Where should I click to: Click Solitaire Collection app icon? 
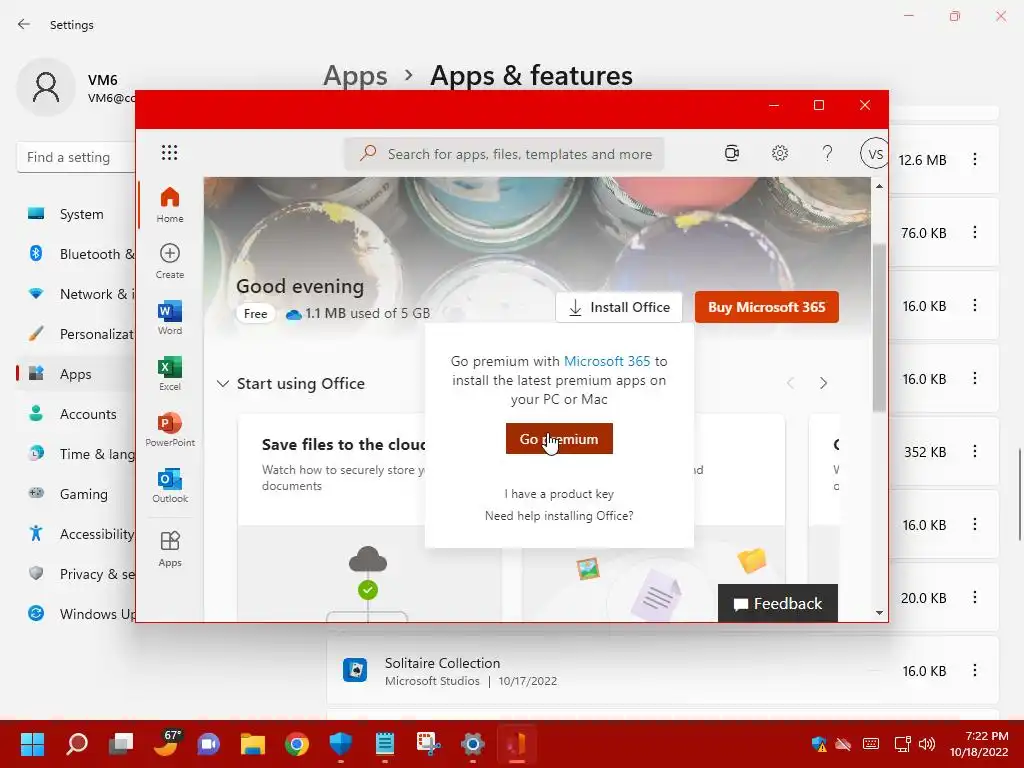[355, 670]
